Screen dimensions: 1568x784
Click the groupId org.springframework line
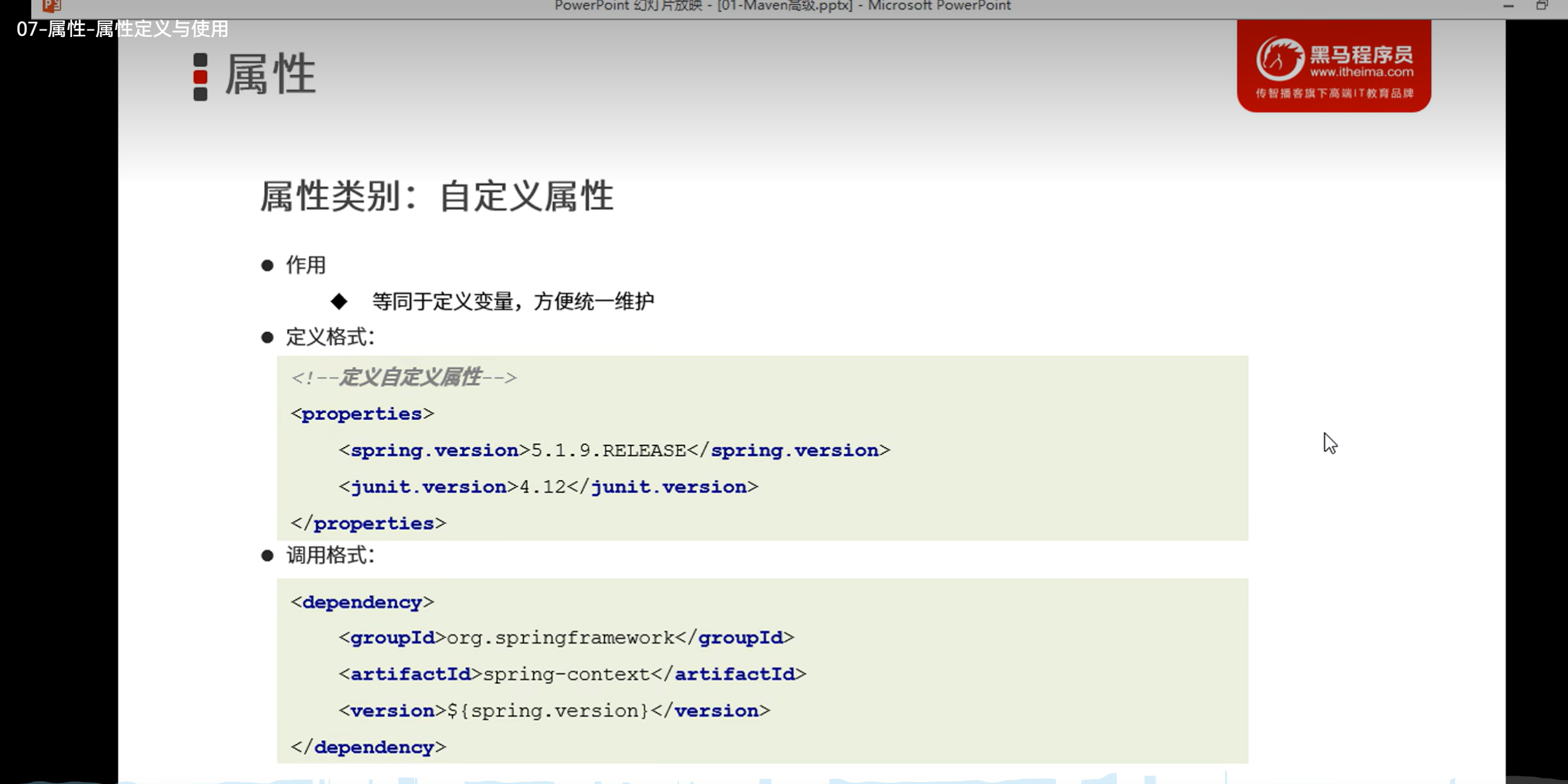566,637
